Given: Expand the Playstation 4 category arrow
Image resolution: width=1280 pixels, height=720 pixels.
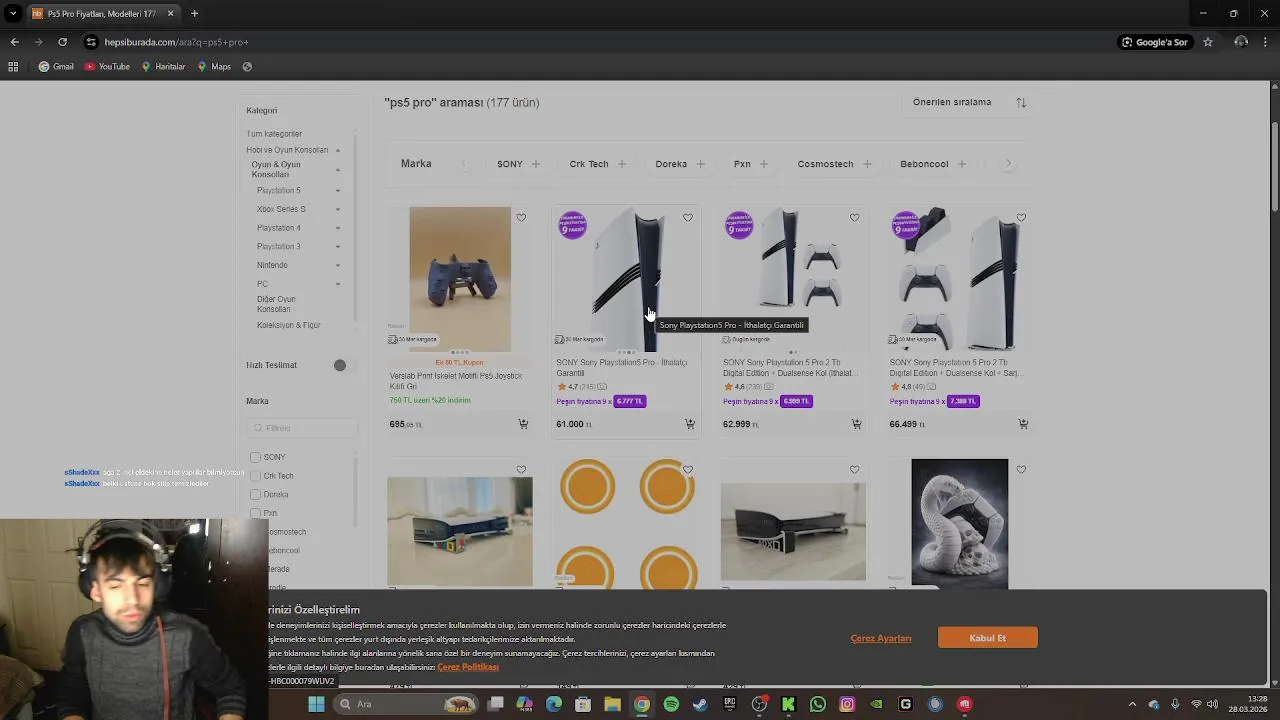Looking at the screenshot, I should (338, 228).
